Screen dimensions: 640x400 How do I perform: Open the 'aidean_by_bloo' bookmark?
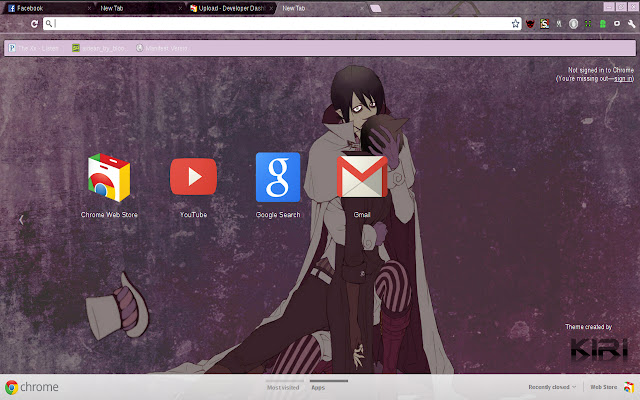(x=99, y=48)
